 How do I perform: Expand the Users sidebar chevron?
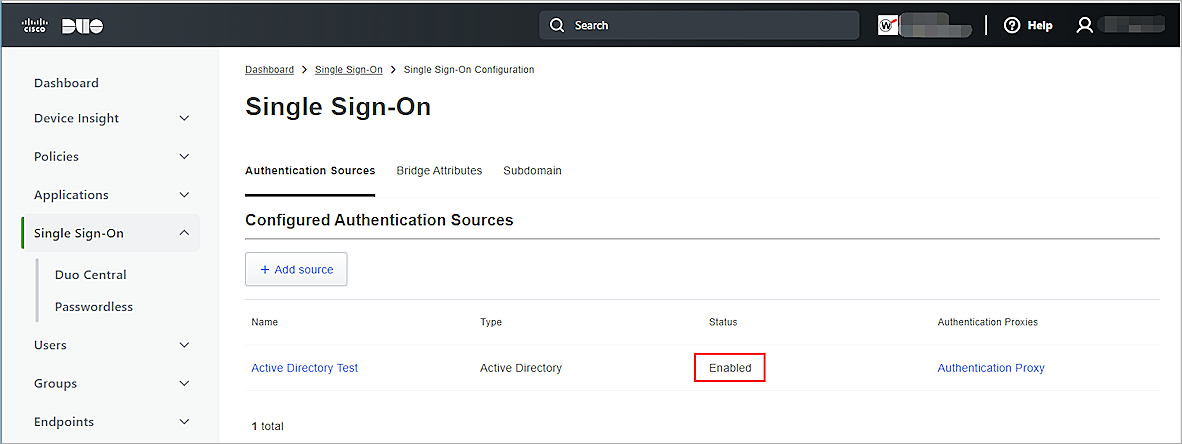tap(184, 345)
